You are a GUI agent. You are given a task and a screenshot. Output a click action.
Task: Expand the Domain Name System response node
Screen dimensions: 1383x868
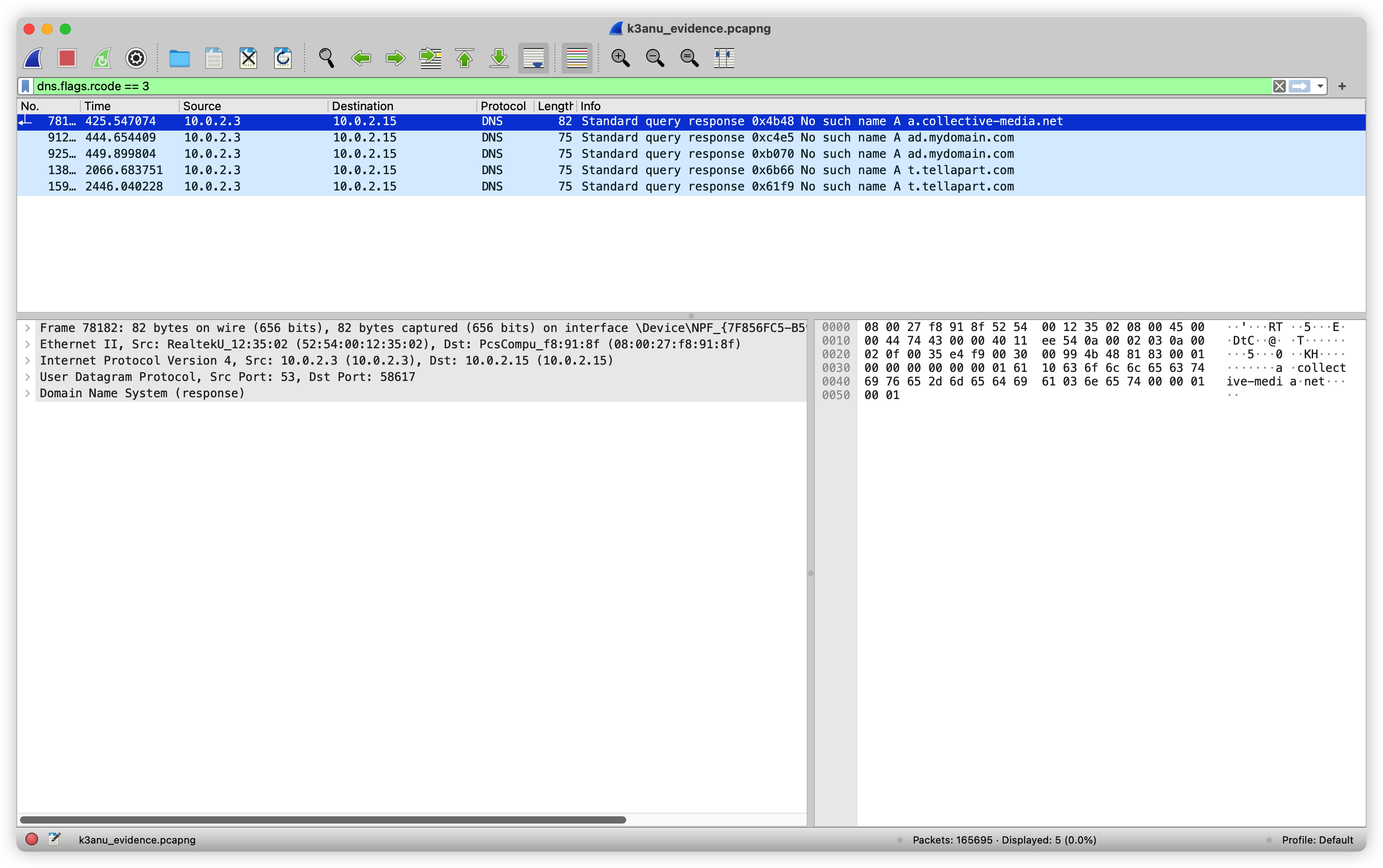pos(27,394)
